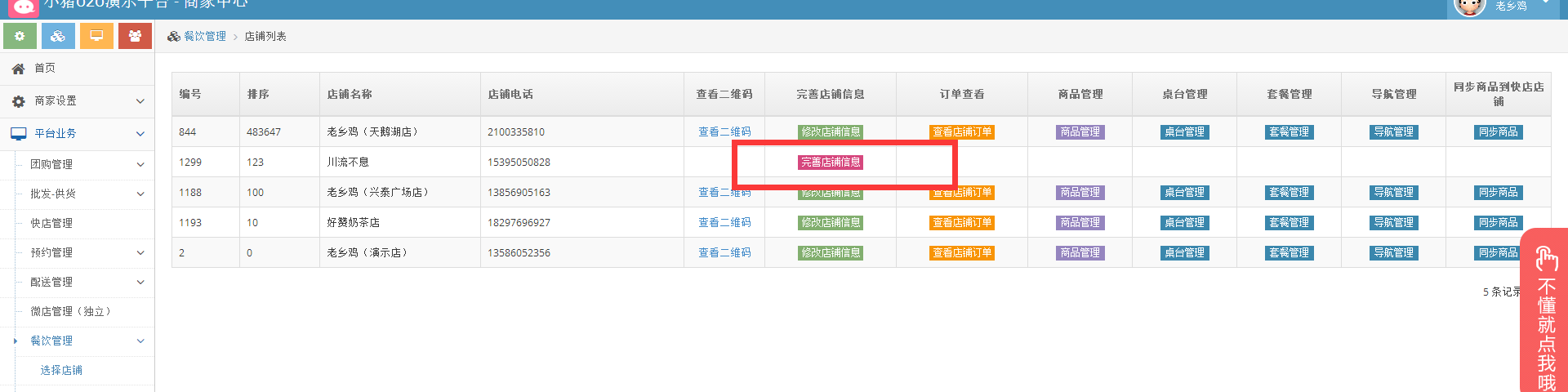Open 微店管理（独立）in the sidebar
The width and height of the screenshot is (1568, 392).
click(x=71, y=312)
